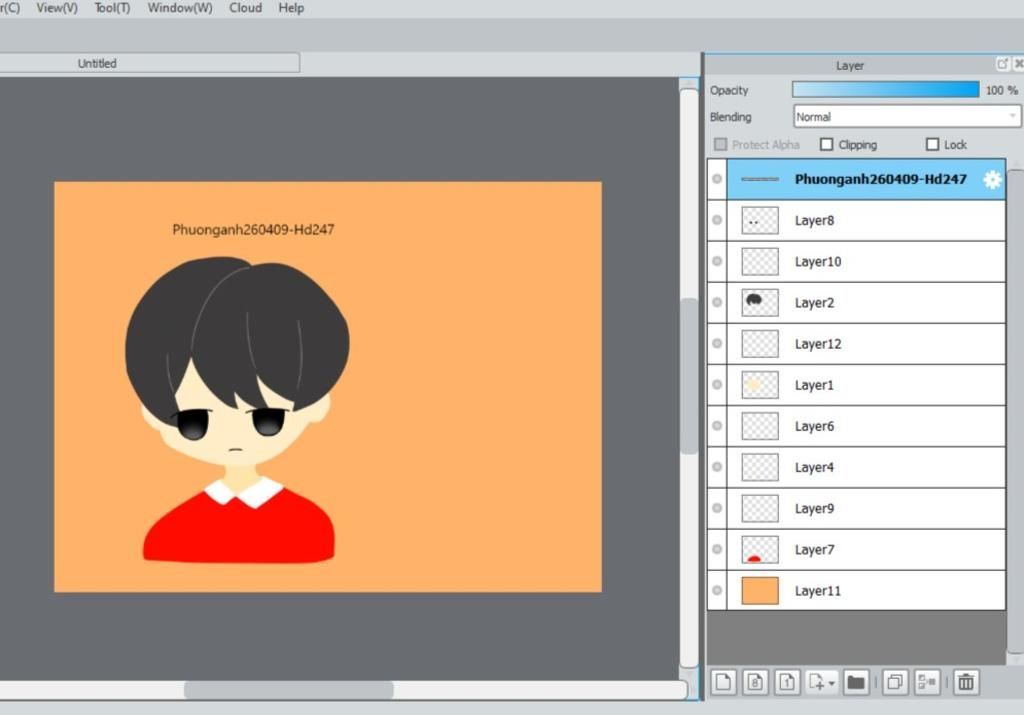
Task: Select Layer7 by its name
Action: pos(814,550)
